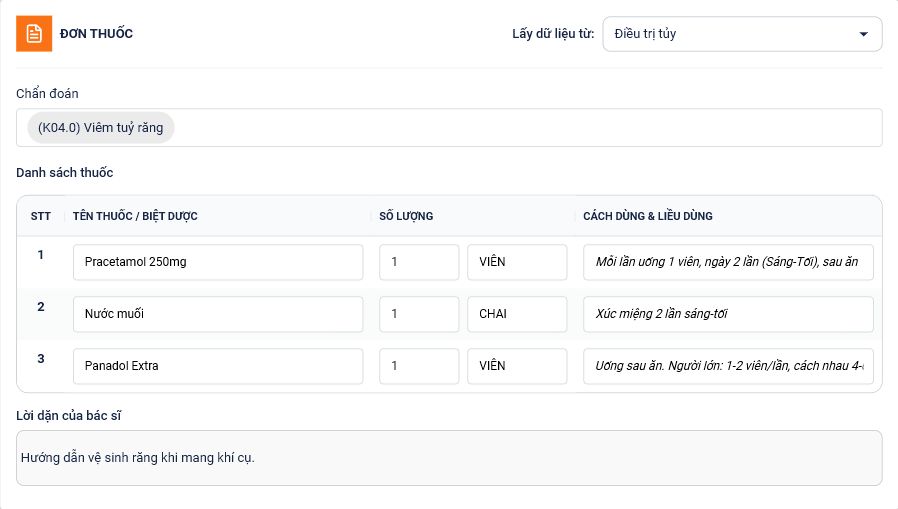Click row number 1 in the drug list

point(41,255)
